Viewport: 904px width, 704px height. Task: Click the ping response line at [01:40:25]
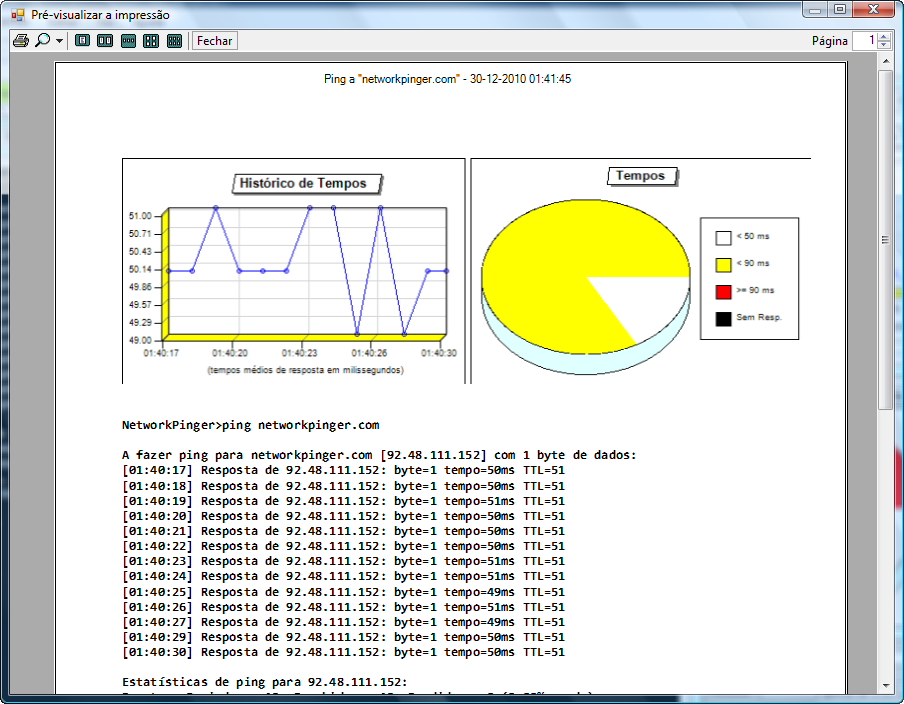pyautogui.click(x=344, y=592)
